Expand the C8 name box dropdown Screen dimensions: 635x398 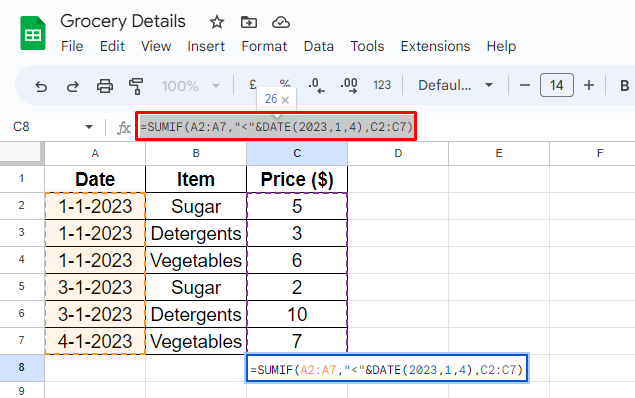[x=89, y=127]
